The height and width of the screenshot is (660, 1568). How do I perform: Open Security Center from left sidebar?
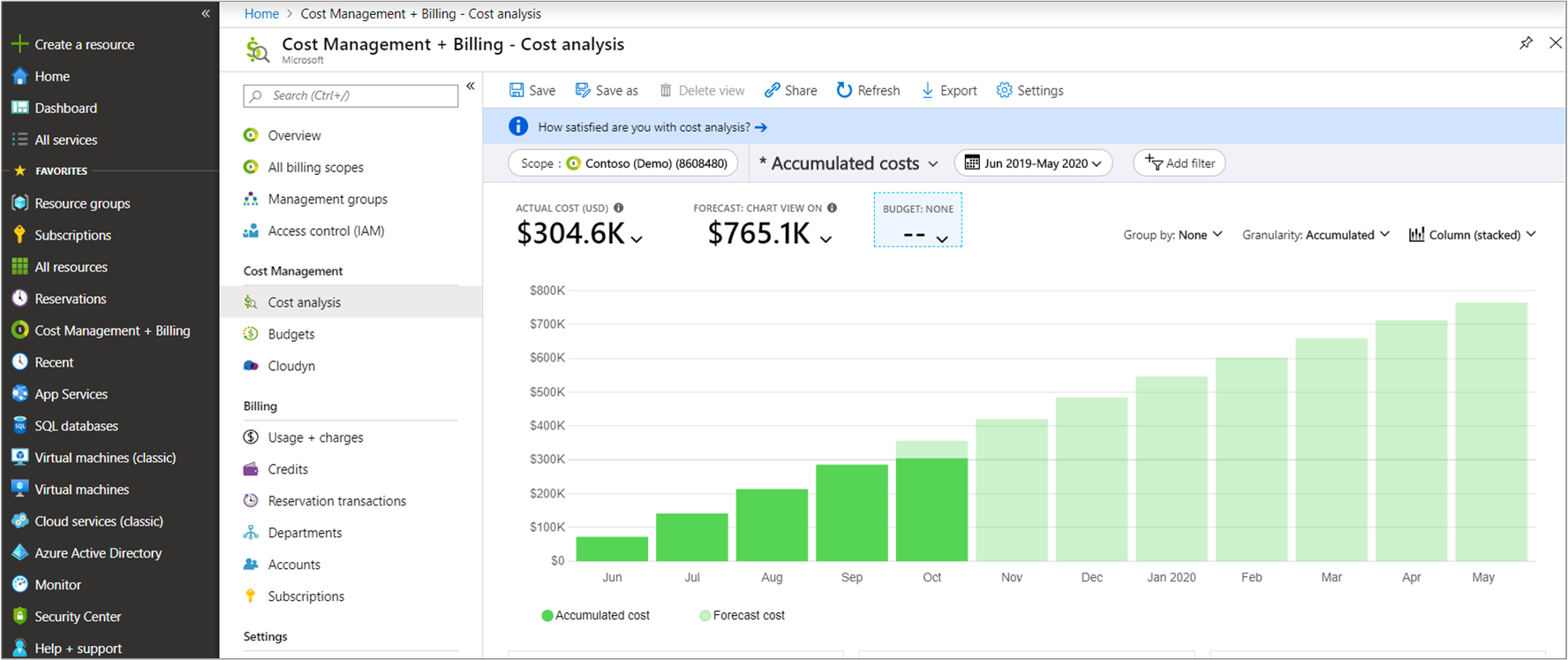pos(78,617)
